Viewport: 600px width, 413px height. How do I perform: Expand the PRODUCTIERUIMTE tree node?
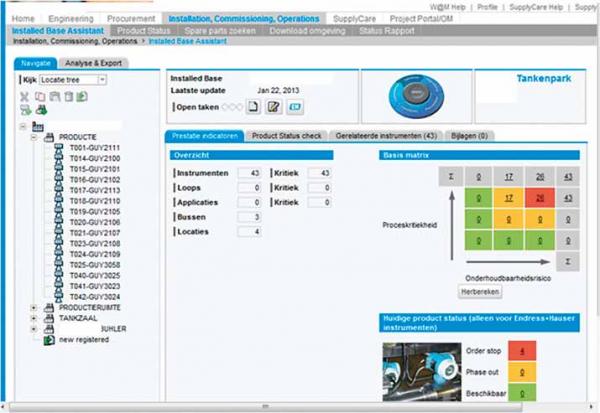(35, 307)
